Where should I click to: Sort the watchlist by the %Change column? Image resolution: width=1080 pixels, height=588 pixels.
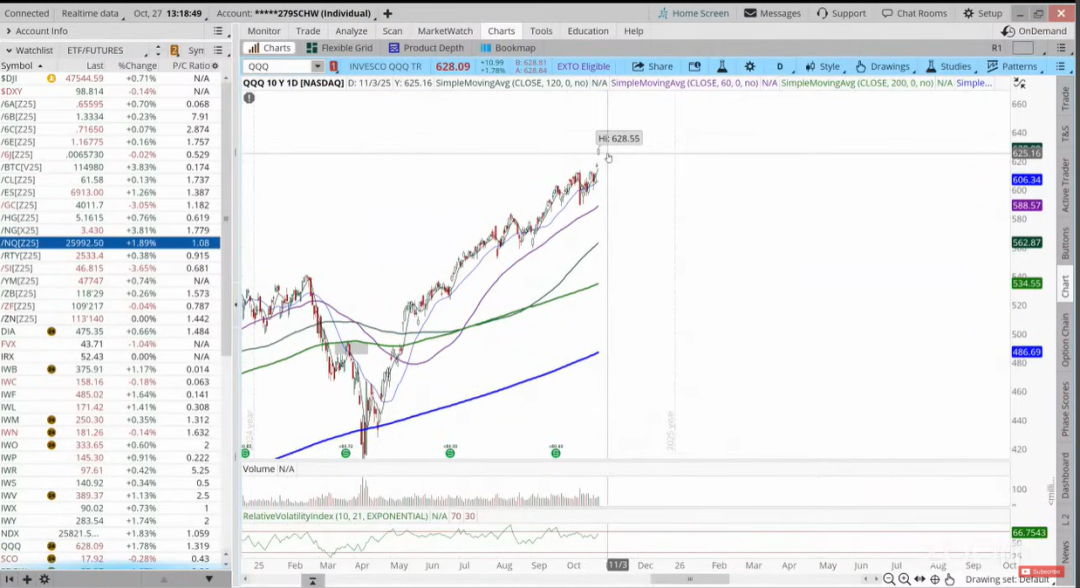coord(137,65)
